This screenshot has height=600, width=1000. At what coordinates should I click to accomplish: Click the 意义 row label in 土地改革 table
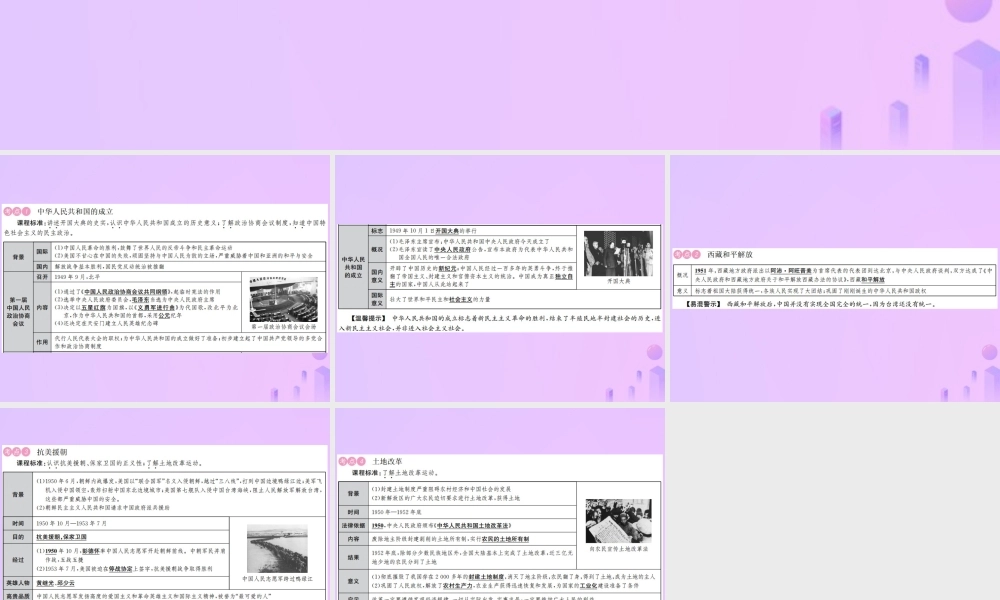click(353, 581)
